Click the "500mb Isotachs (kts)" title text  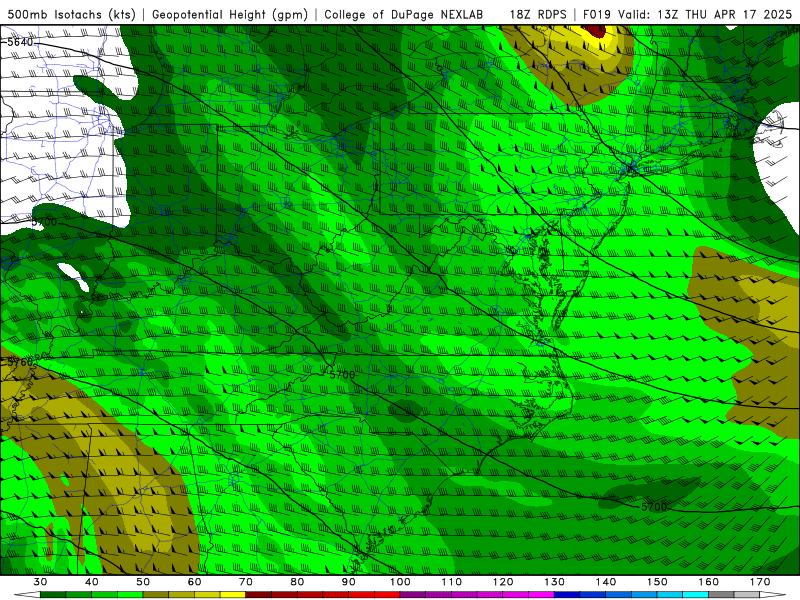tap(71, 14)
